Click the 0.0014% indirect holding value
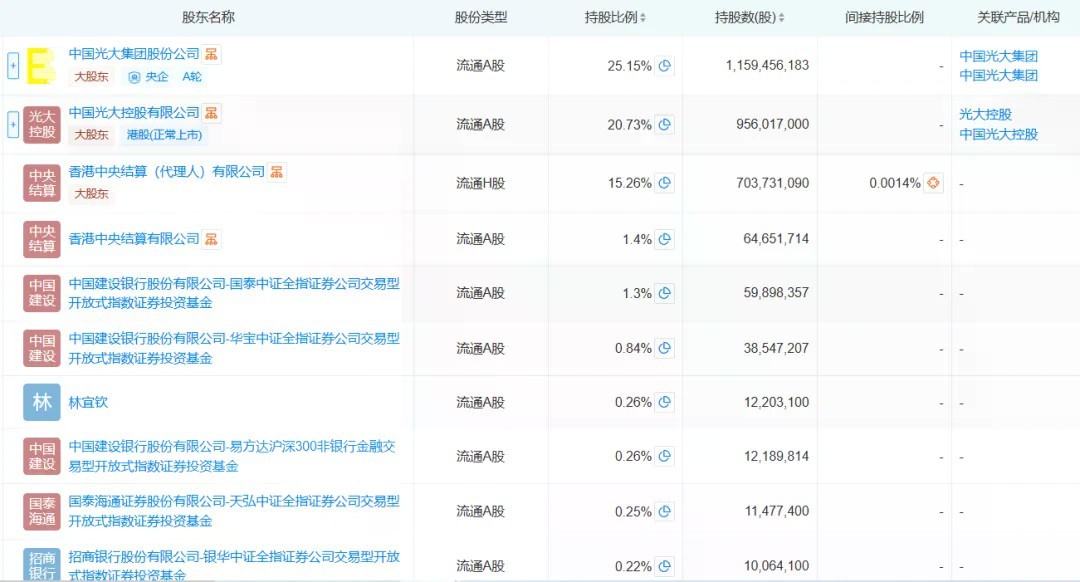Viewport: 1080px width, 582px height. coord(895,183)
